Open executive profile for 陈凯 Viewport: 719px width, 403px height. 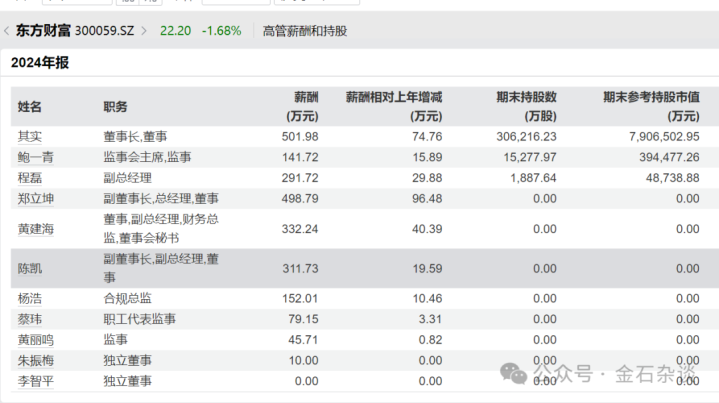click(x=30, y=269)
